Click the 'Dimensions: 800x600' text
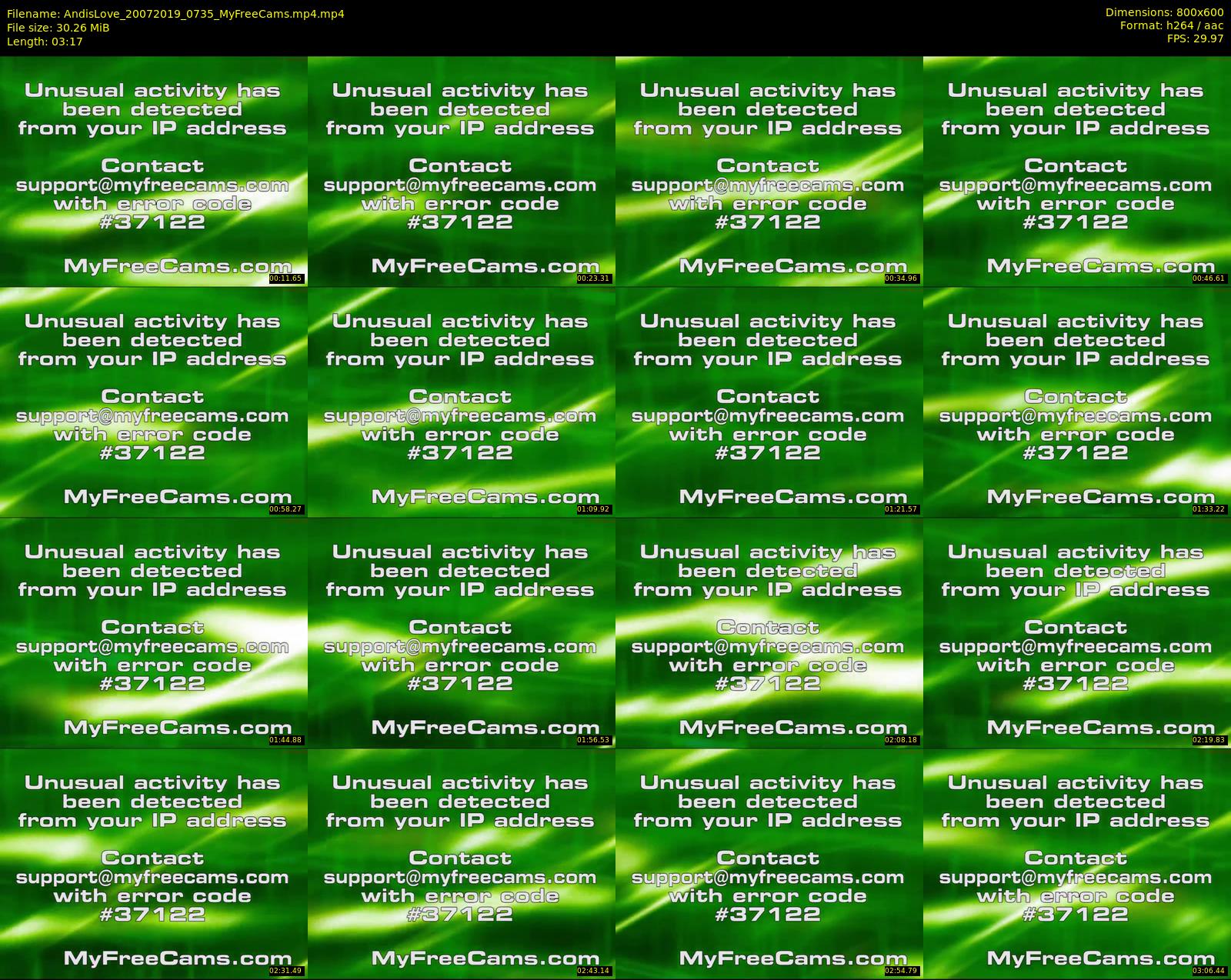 1164,12
